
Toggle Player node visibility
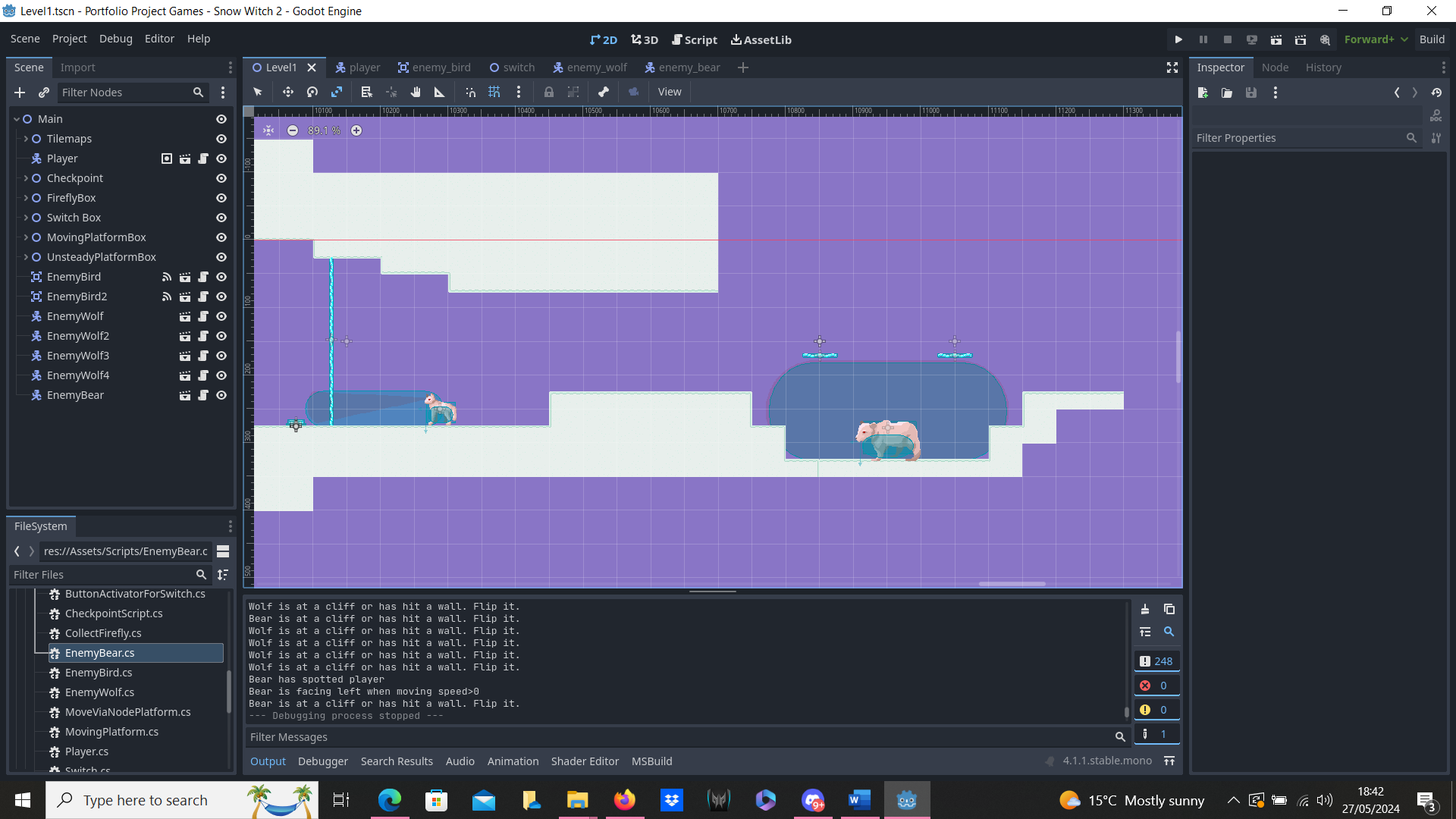coord(221,158)
